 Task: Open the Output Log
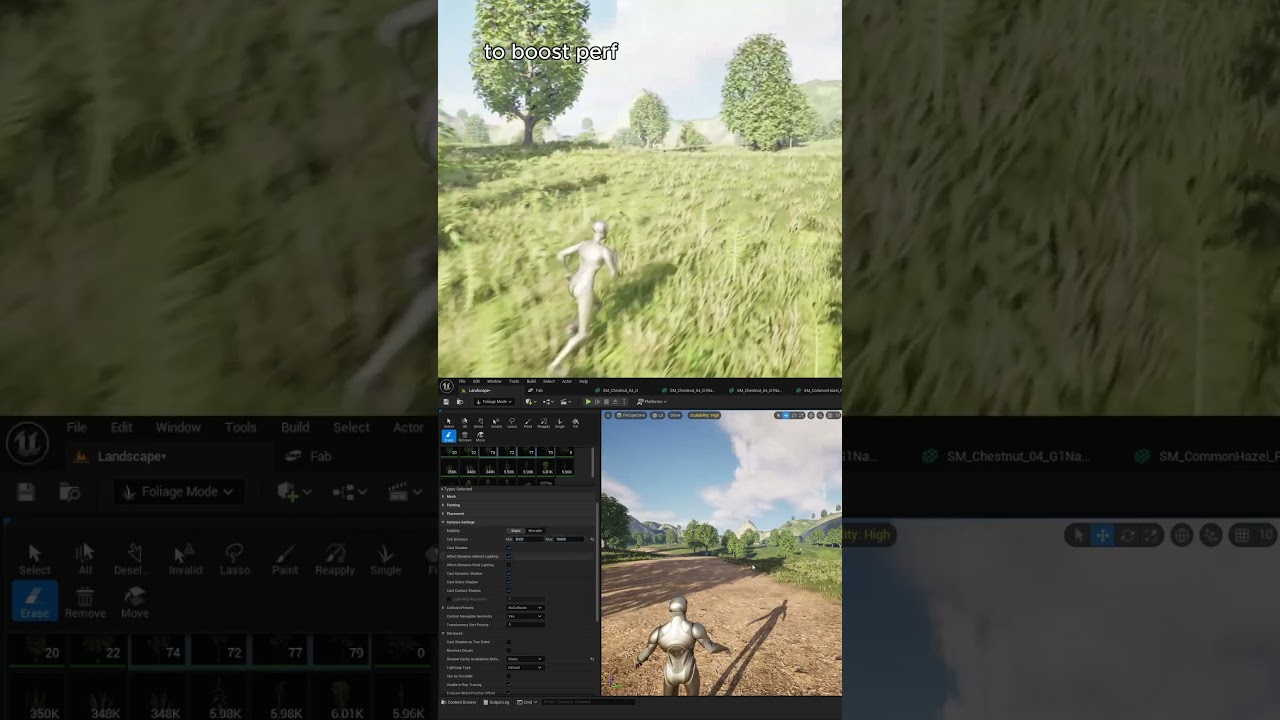(x=496, y=702)
